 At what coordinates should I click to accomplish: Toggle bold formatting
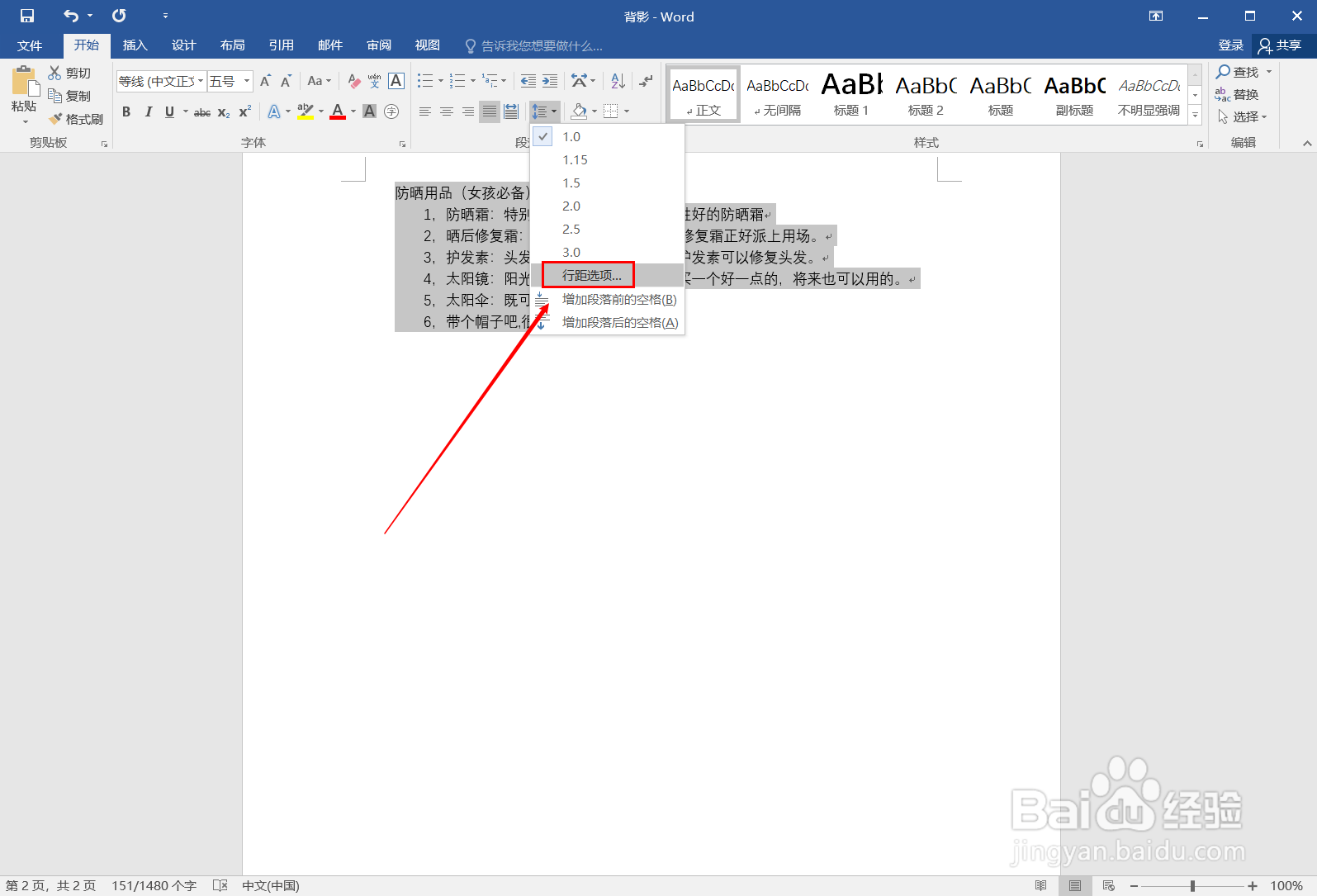pos(126,111)
